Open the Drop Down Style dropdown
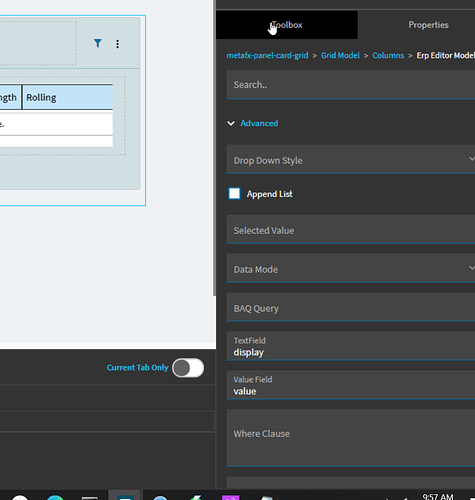The height and width of the screenshot is (500, 475). pos(351,159)
